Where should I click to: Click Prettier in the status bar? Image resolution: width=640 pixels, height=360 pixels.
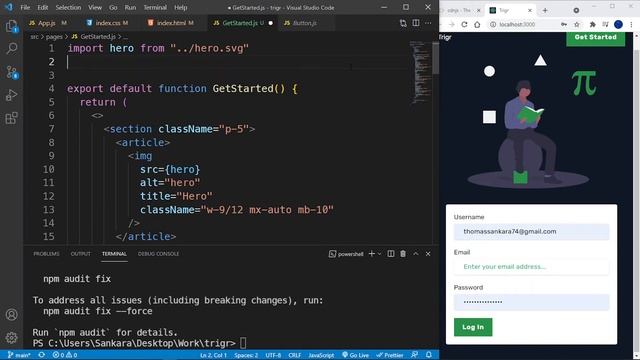tap(390, 355)
